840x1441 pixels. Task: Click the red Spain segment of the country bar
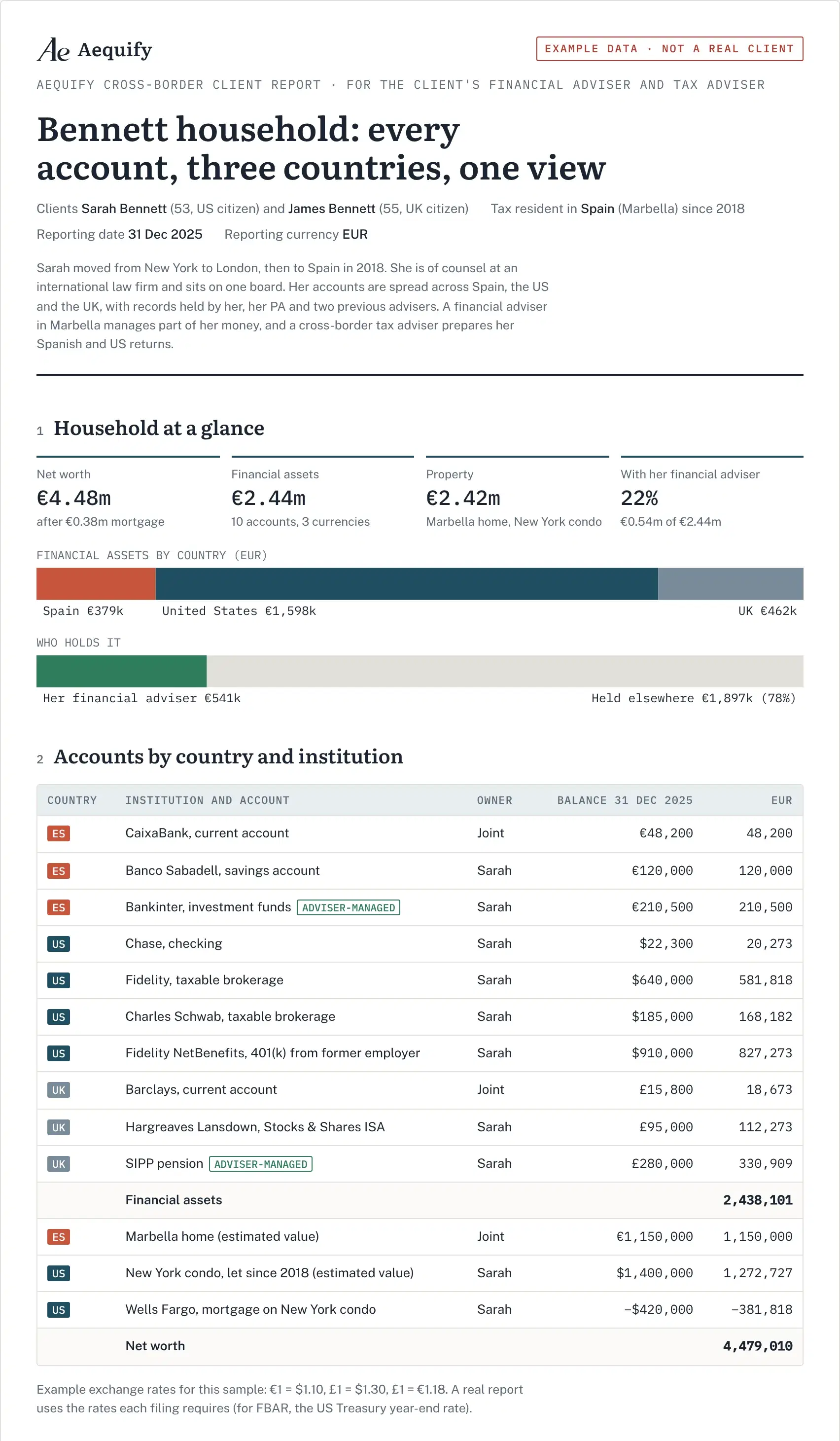pos(96,584)
